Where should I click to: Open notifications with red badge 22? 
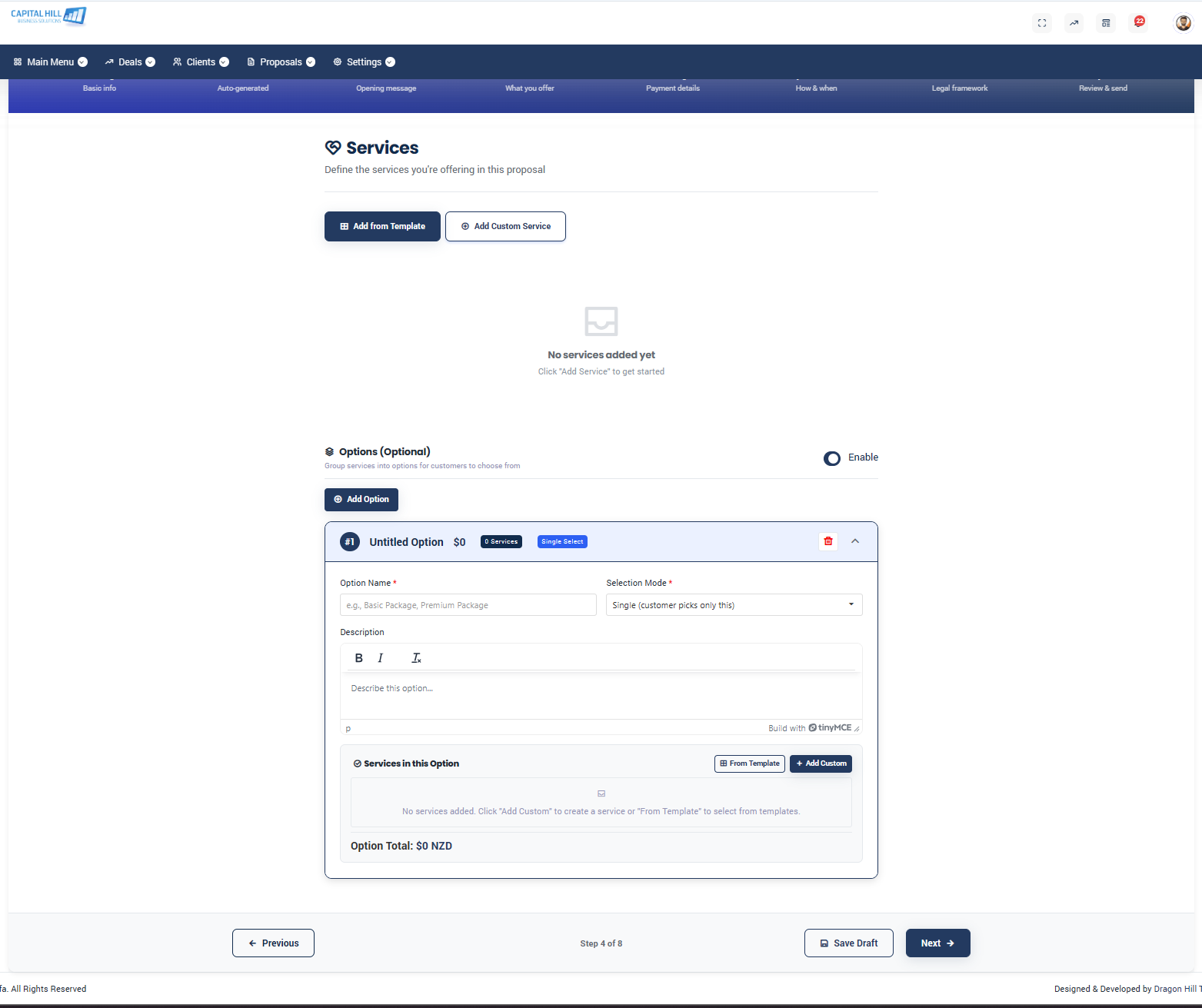1138,22
